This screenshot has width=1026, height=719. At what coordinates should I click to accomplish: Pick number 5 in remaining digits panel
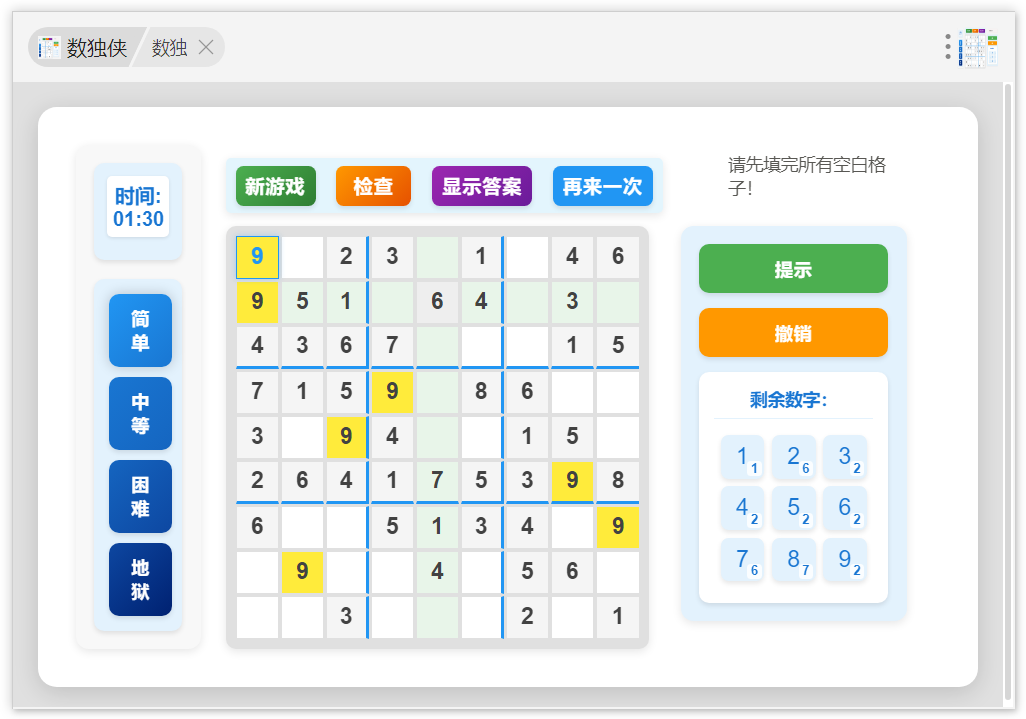point(794,508)
